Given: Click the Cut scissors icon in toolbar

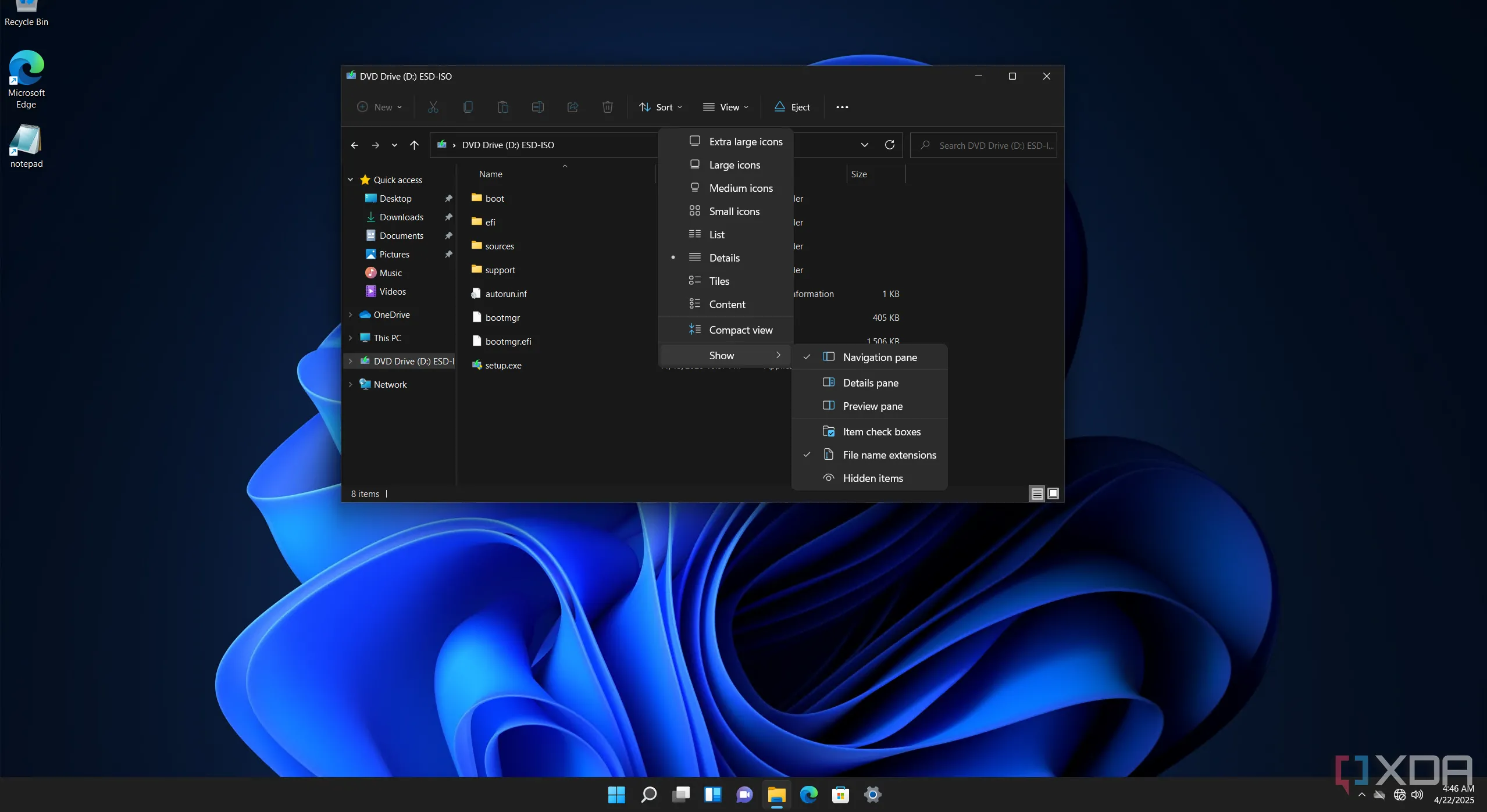Looking at the screenshot, I should coord(433,107).
